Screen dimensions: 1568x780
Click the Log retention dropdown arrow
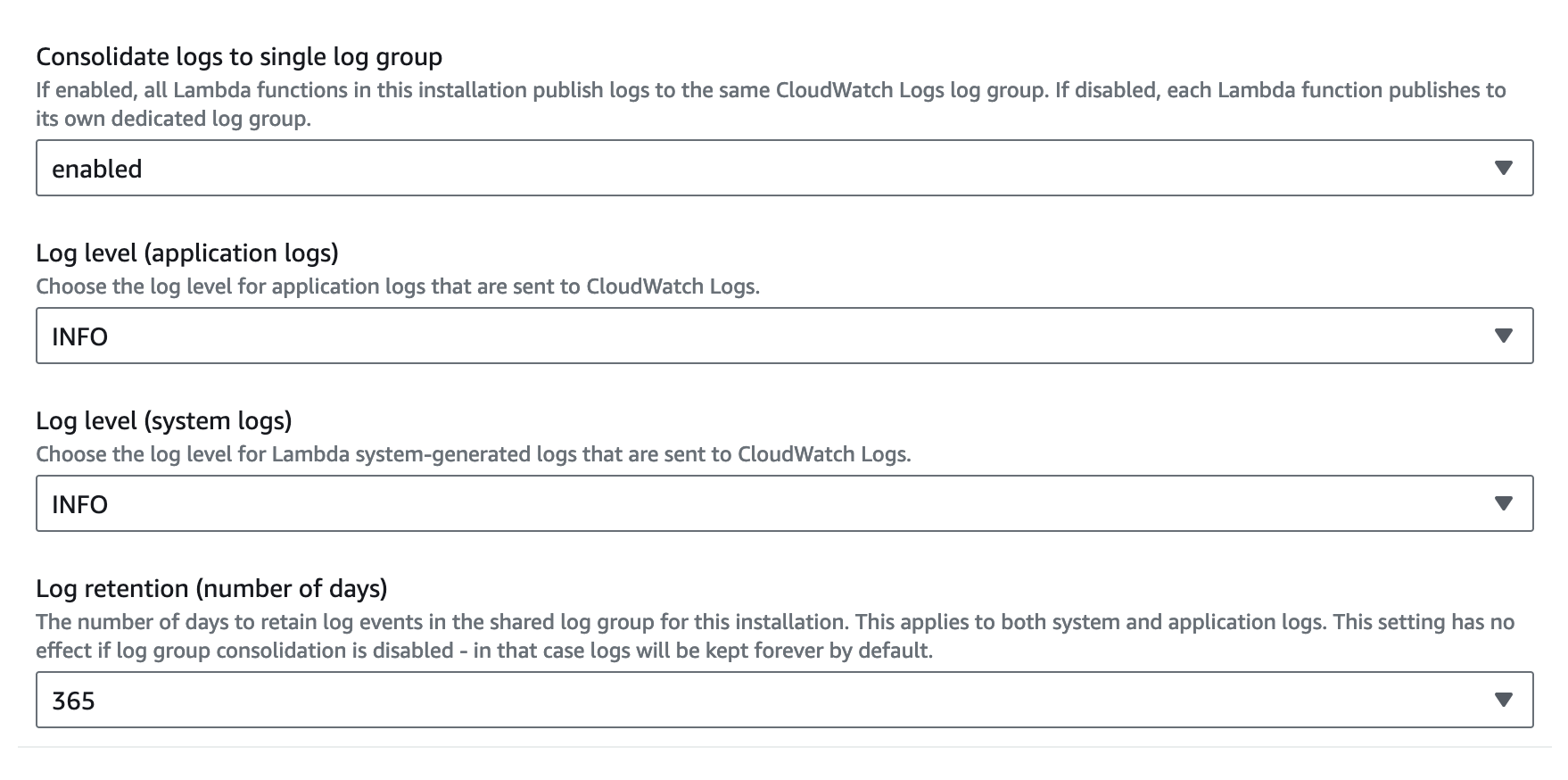click(1503, 700)
